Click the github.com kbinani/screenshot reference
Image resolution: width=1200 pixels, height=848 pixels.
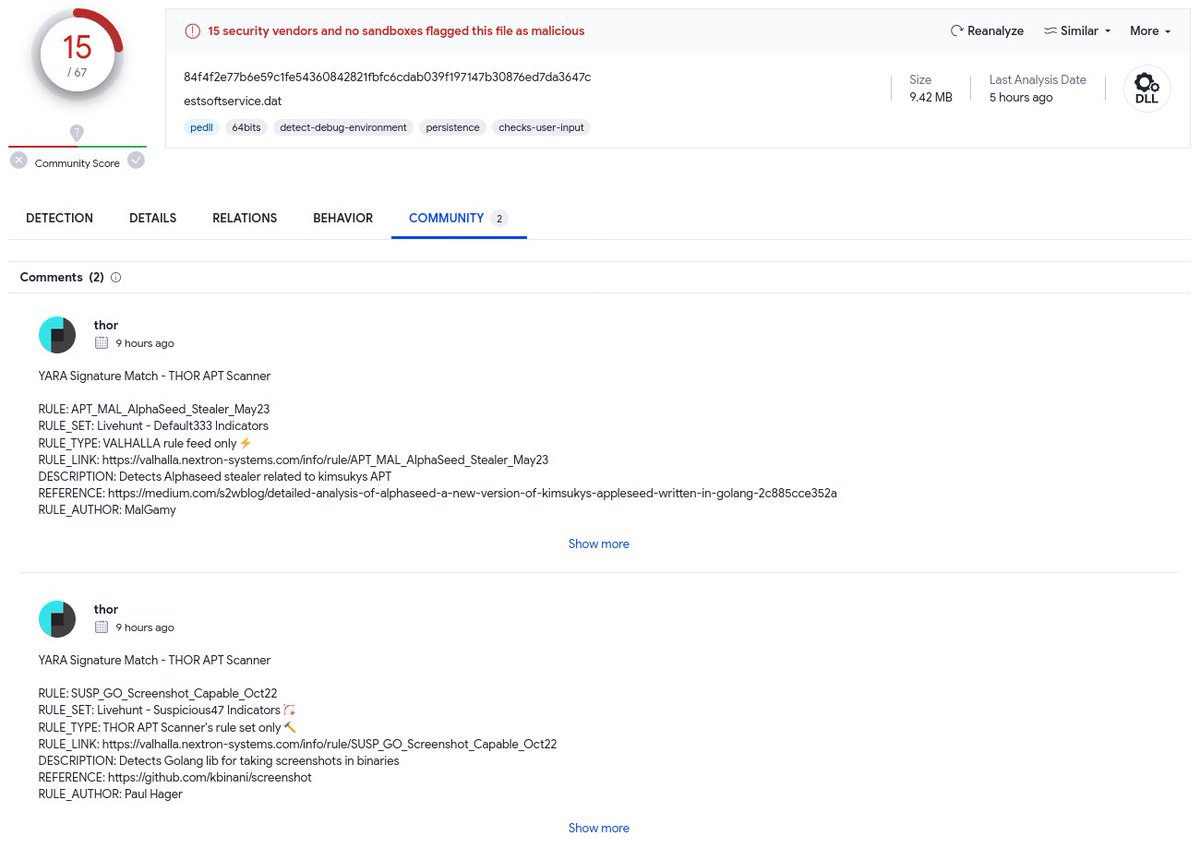click(210, 777)
